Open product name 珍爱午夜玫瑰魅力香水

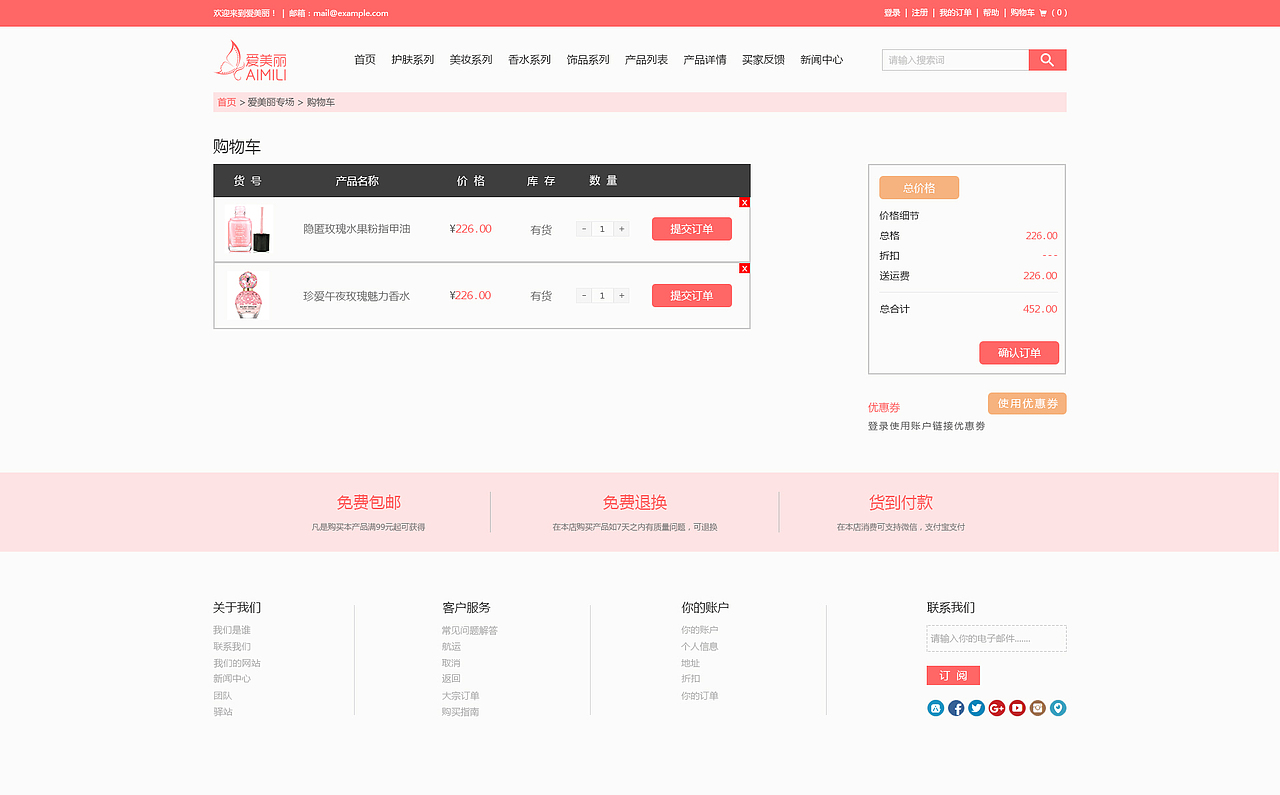coord(357,296)
